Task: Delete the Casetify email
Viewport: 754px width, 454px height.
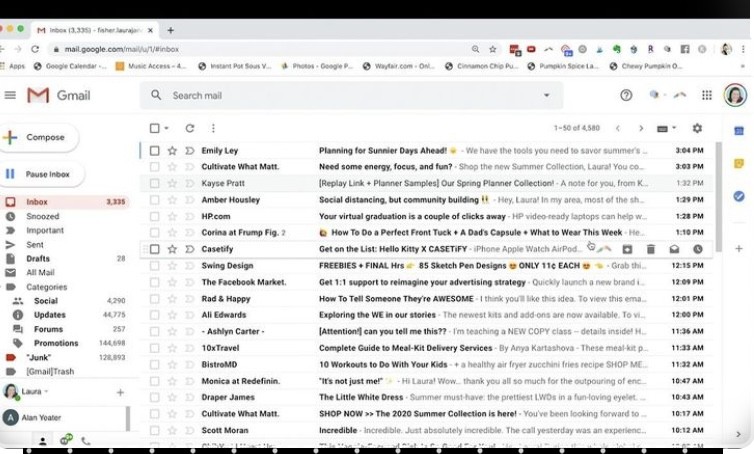Action: 651,249
